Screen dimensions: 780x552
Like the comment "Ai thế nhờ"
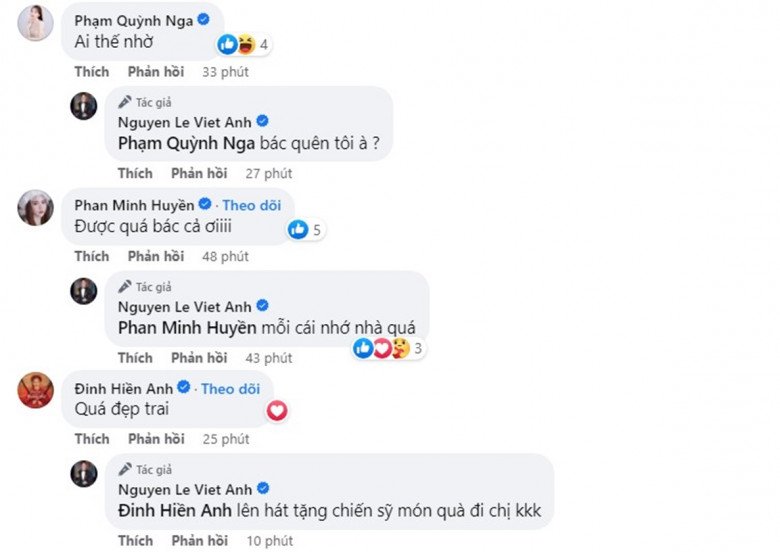[91, 71]
